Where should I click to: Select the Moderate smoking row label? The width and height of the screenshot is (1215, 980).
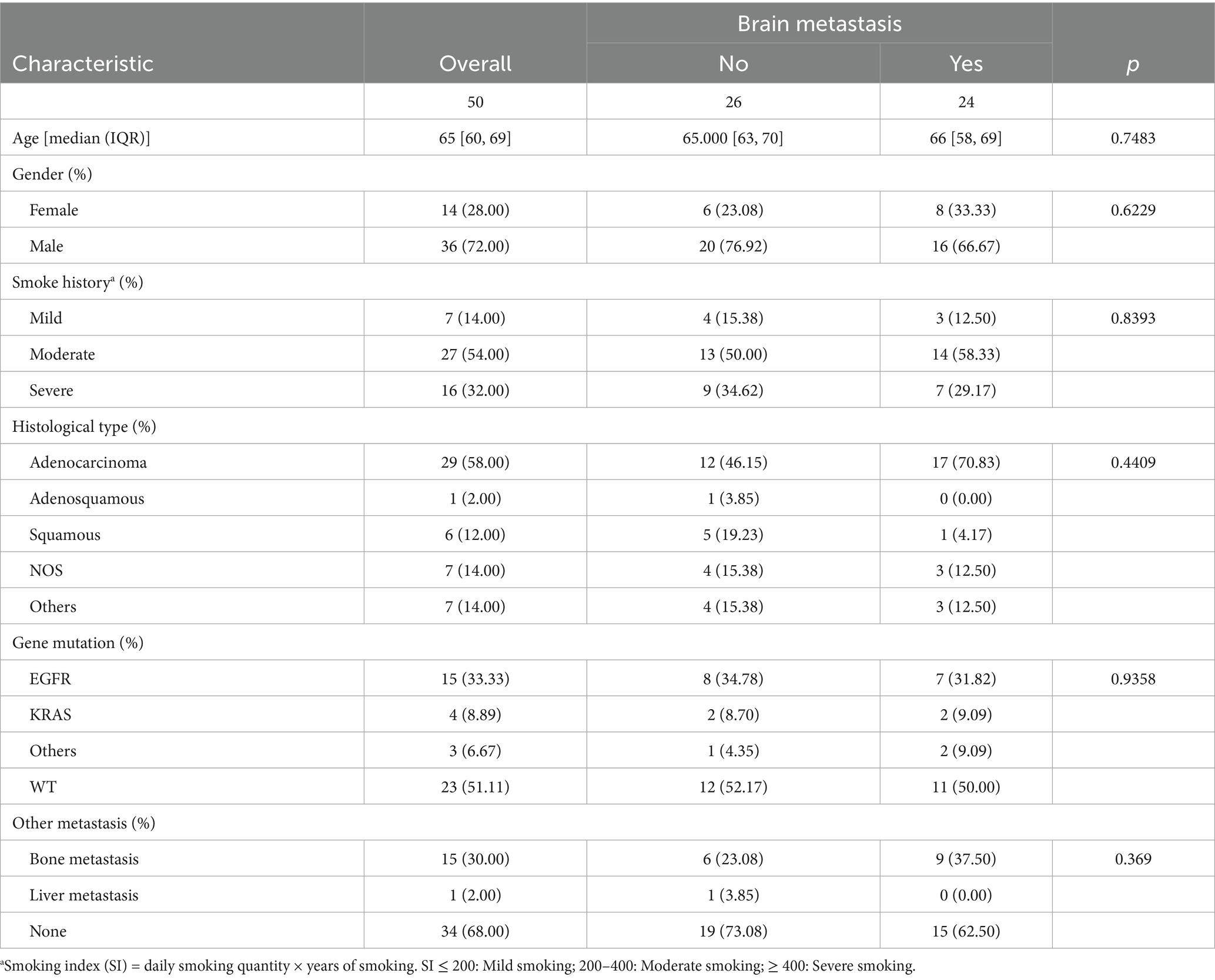[62, 354]
